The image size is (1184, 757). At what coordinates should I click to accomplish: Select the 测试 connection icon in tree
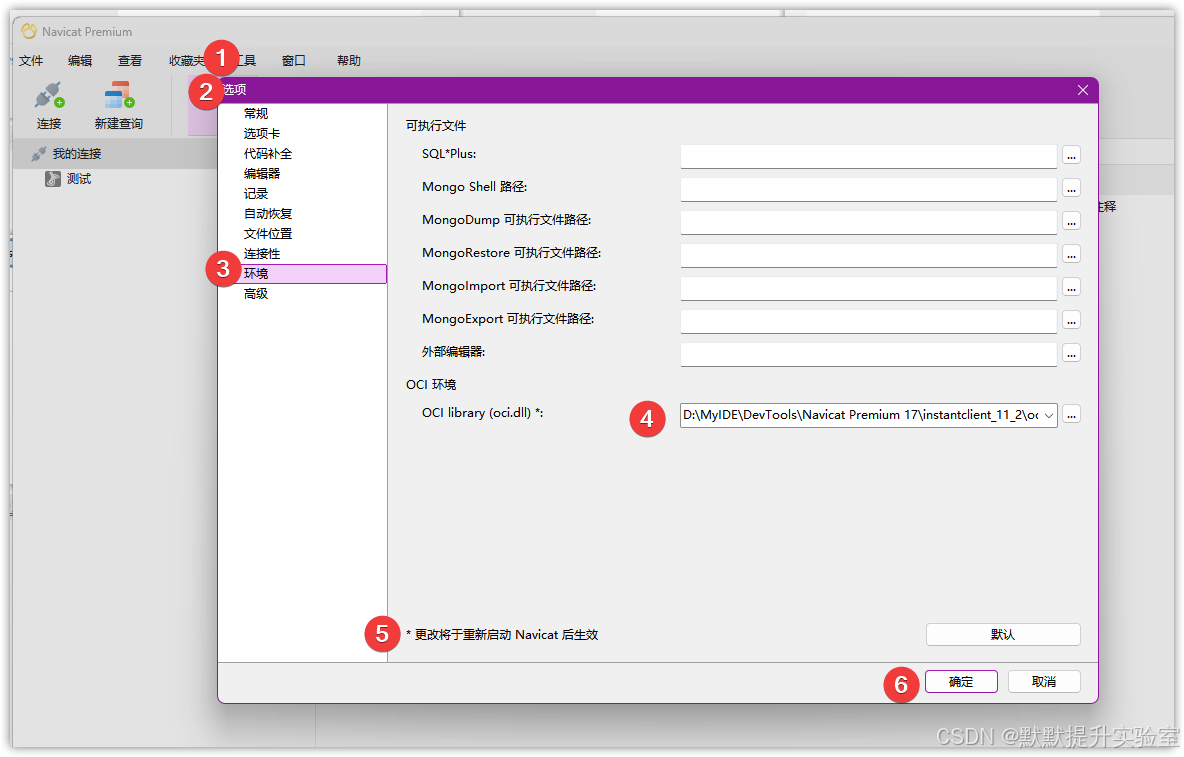[53, 179]
